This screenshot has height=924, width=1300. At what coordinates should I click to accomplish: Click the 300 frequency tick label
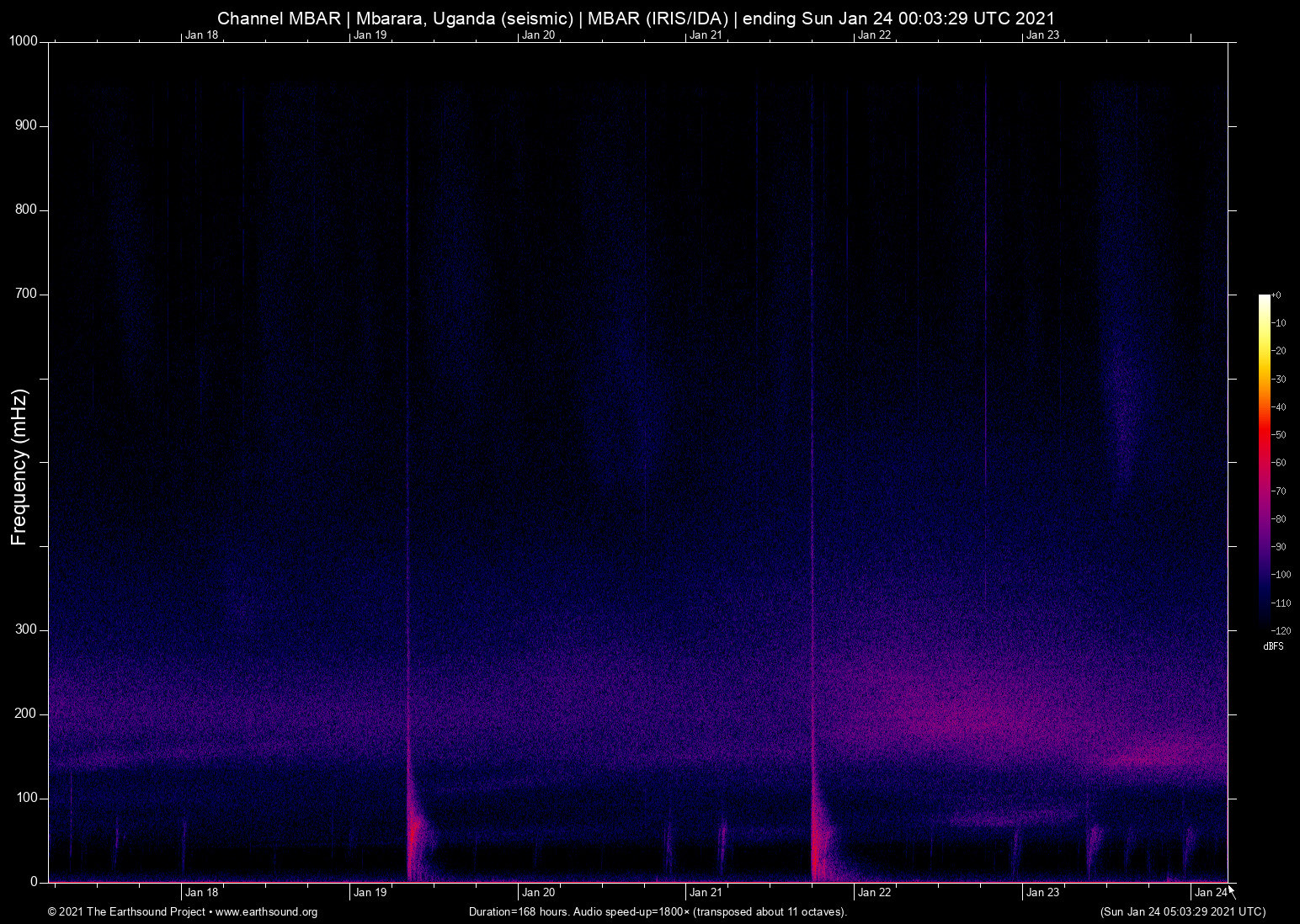coord(26,628)
